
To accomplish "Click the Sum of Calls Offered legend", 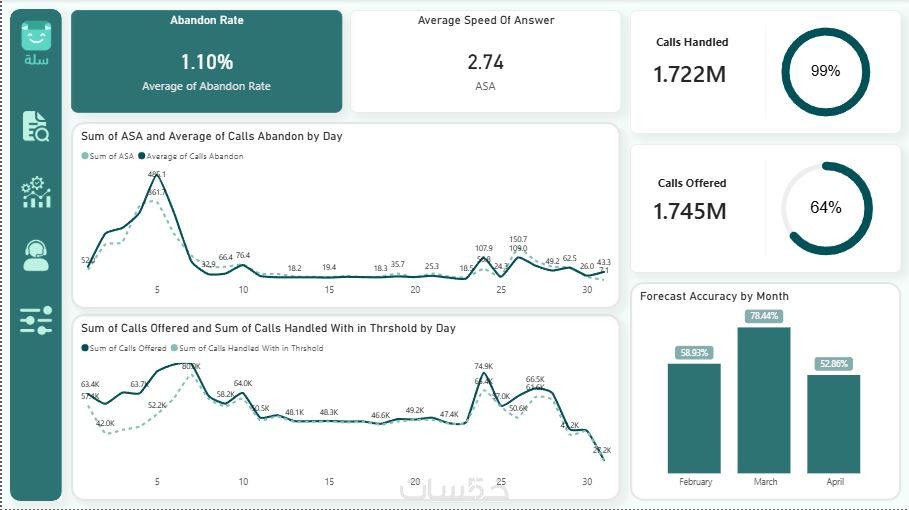I will pos(124,348).
